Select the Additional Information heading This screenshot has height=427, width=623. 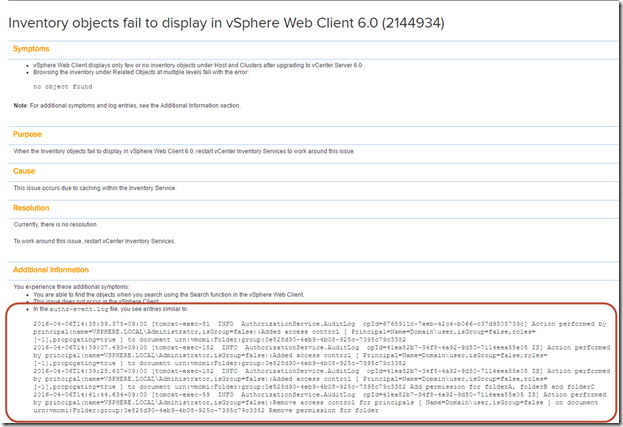click(x=51, y=270)
